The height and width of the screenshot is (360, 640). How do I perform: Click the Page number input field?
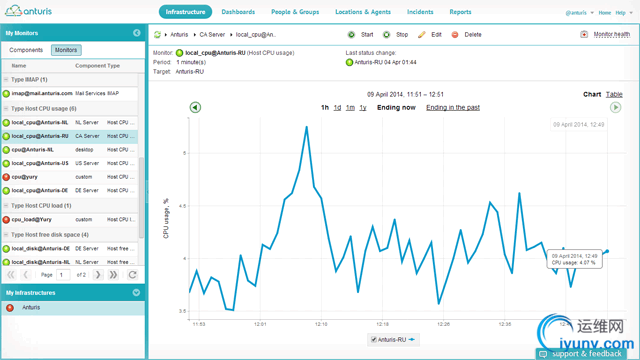pyautogui.click(x=63, y=275)
